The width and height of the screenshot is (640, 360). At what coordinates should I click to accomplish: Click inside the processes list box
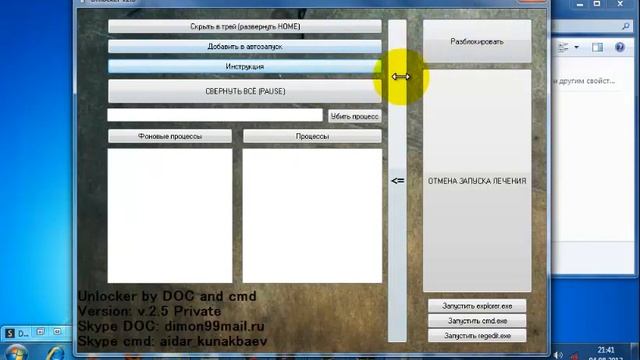click(x=312, y=216)
